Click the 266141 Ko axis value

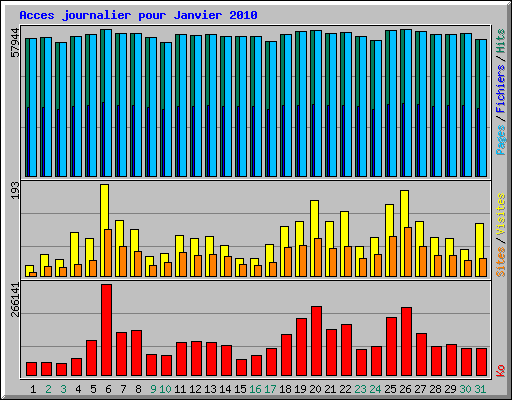click(x=15, y=300)
